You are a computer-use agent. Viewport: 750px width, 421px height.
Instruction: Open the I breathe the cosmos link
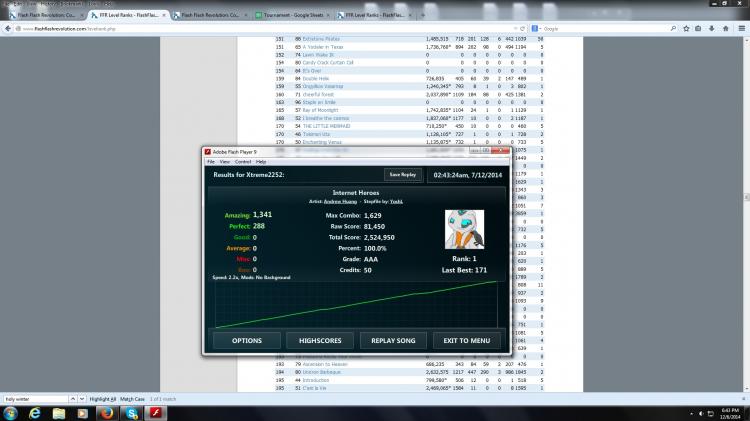326,119
